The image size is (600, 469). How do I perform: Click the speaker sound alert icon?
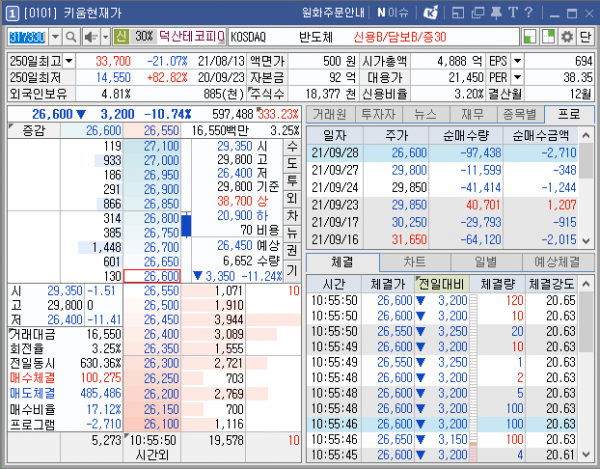coord(91,37)
